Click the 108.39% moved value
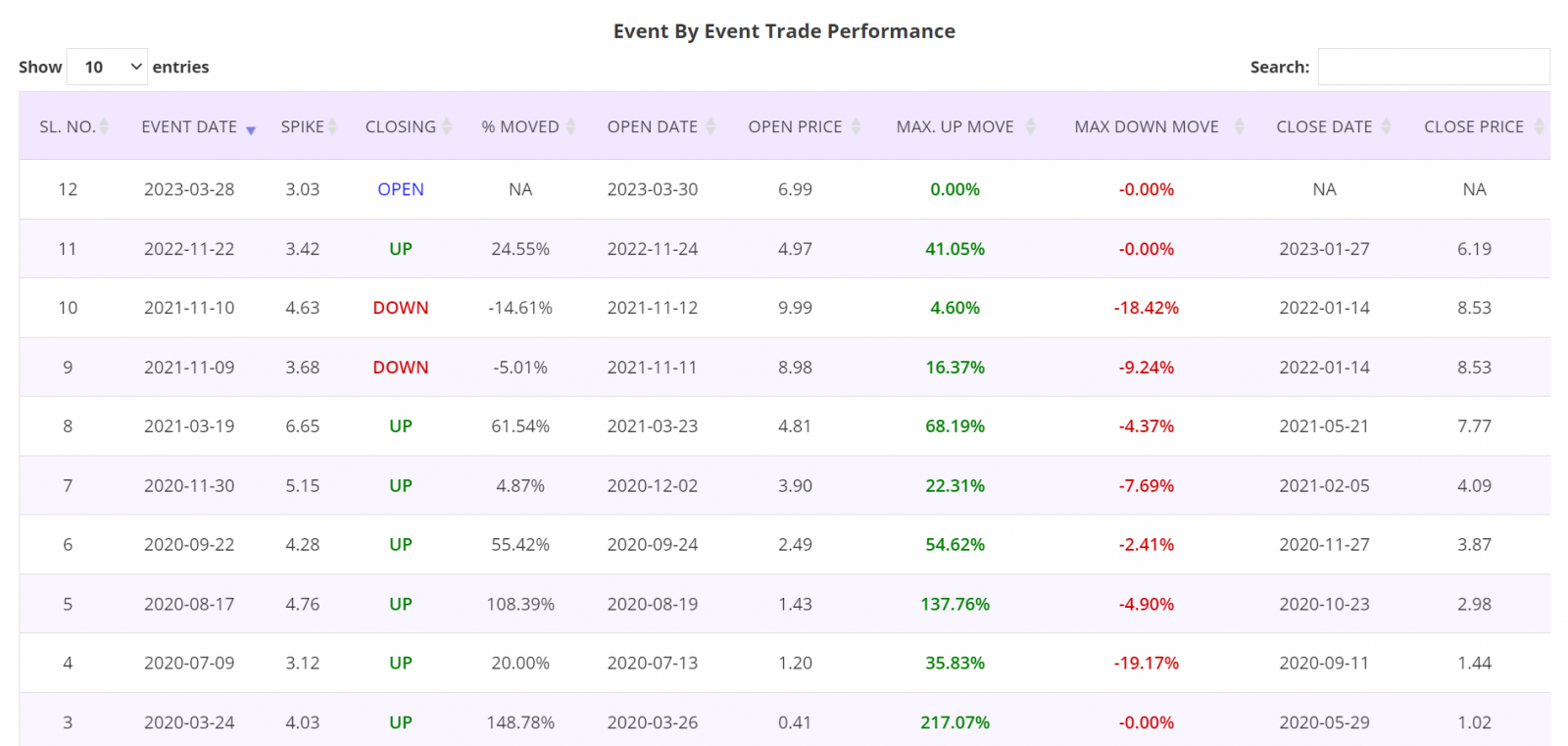The width and height of the screenshot is (1568, 746). (x=520, y=605)
